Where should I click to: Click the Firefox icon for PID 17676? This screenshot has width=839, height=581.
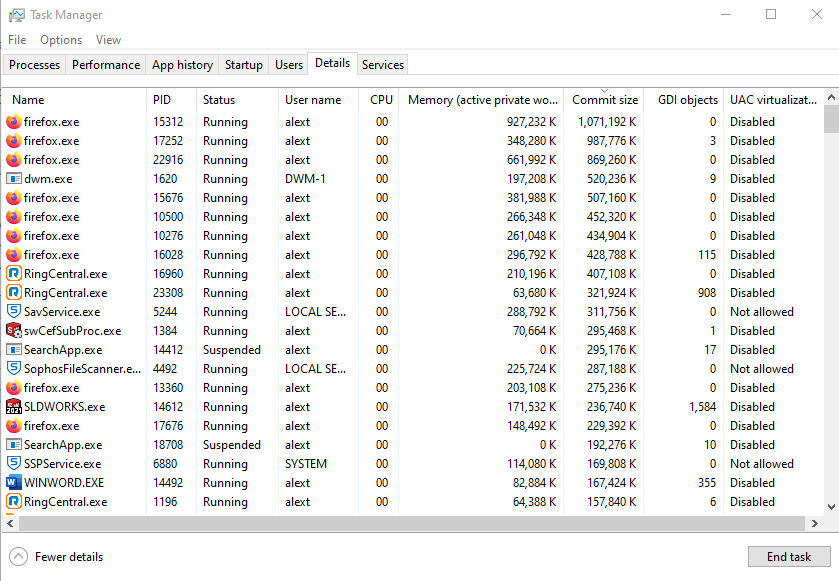(14, 426)
